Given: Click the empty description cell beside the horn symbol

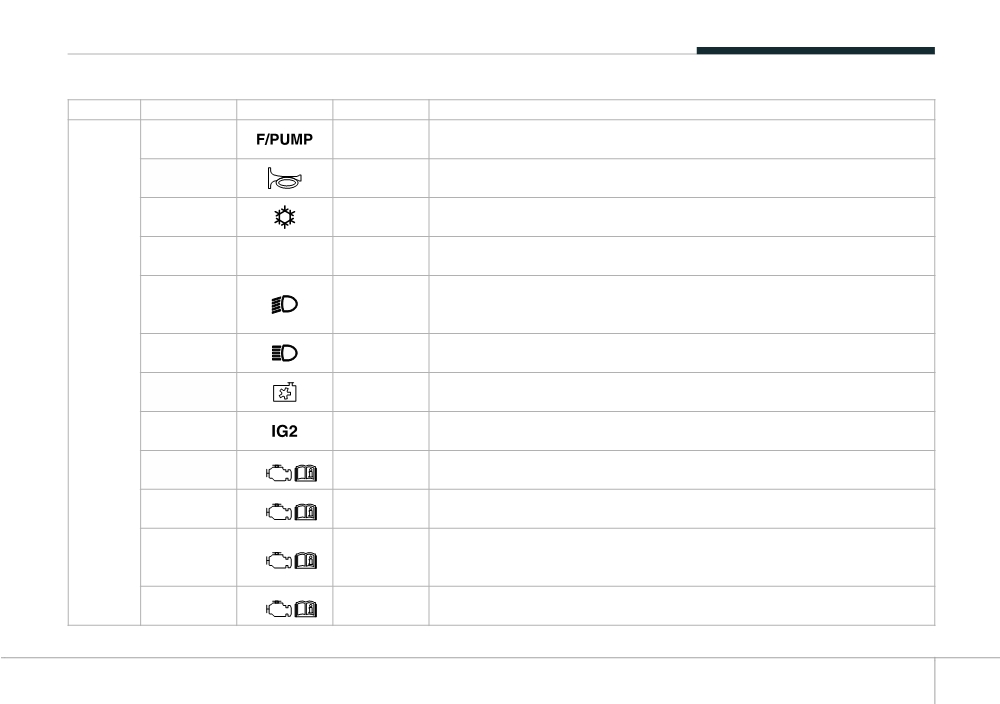Looking at the screenshot, I should coord(682,178).
